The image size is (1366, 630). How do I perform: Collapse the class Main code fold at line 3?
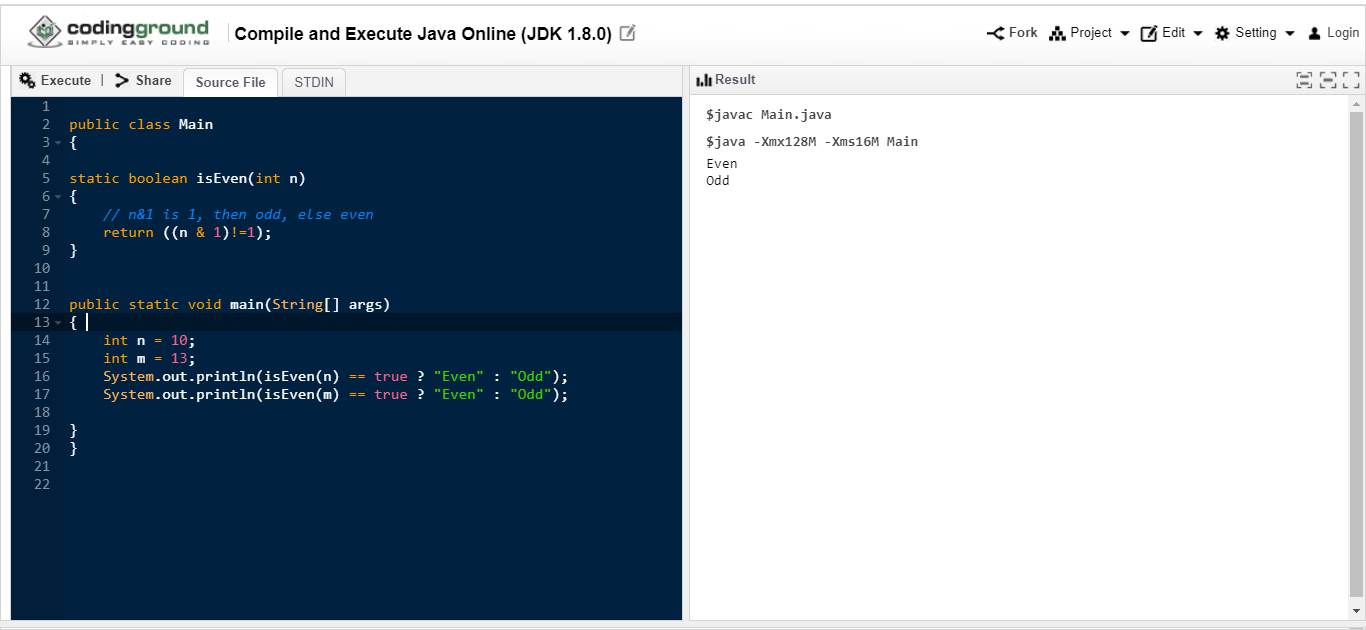pos(58,143)
